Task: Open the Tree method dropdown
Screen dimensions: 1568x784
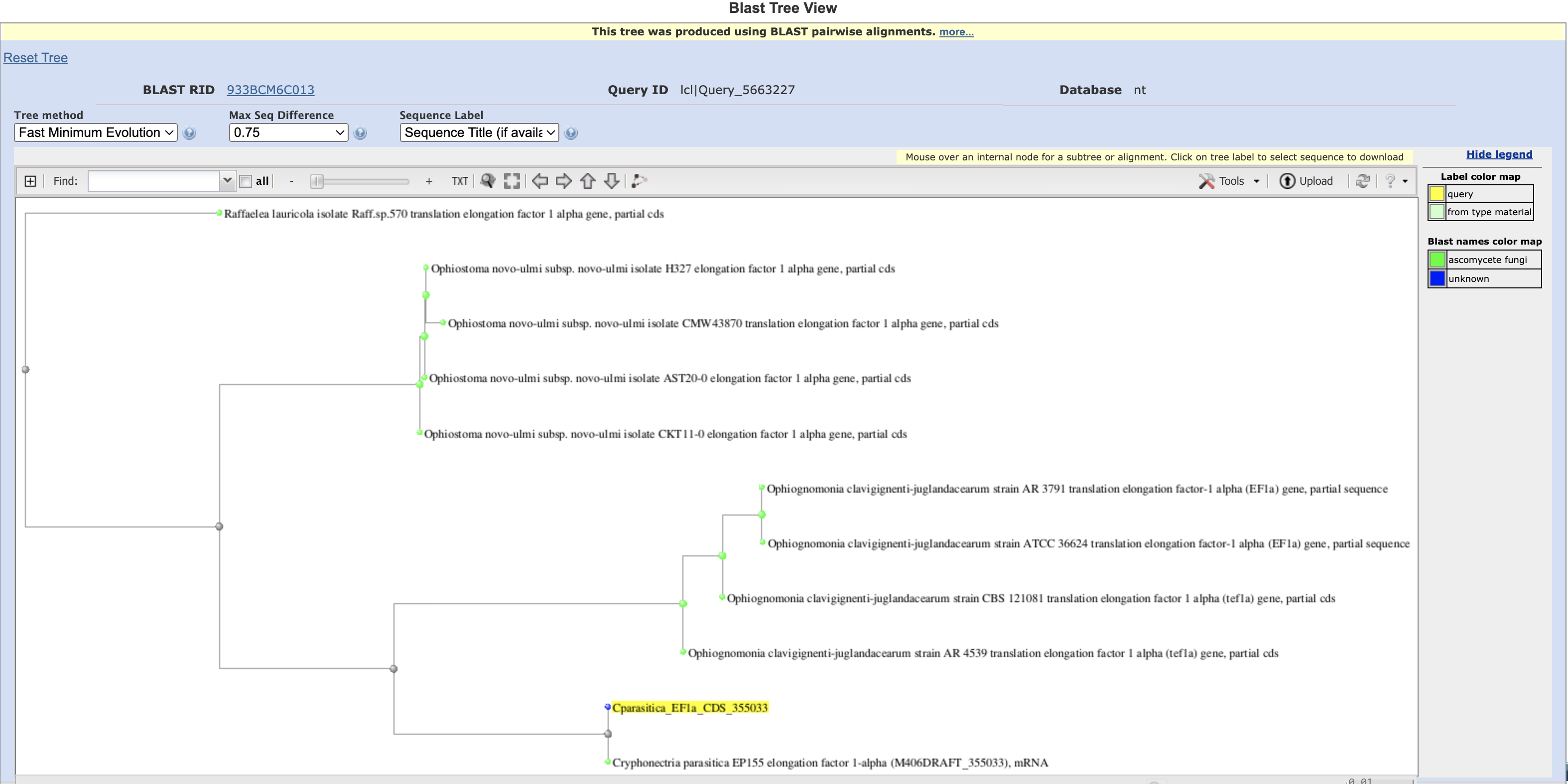Action: click(96, 132)
